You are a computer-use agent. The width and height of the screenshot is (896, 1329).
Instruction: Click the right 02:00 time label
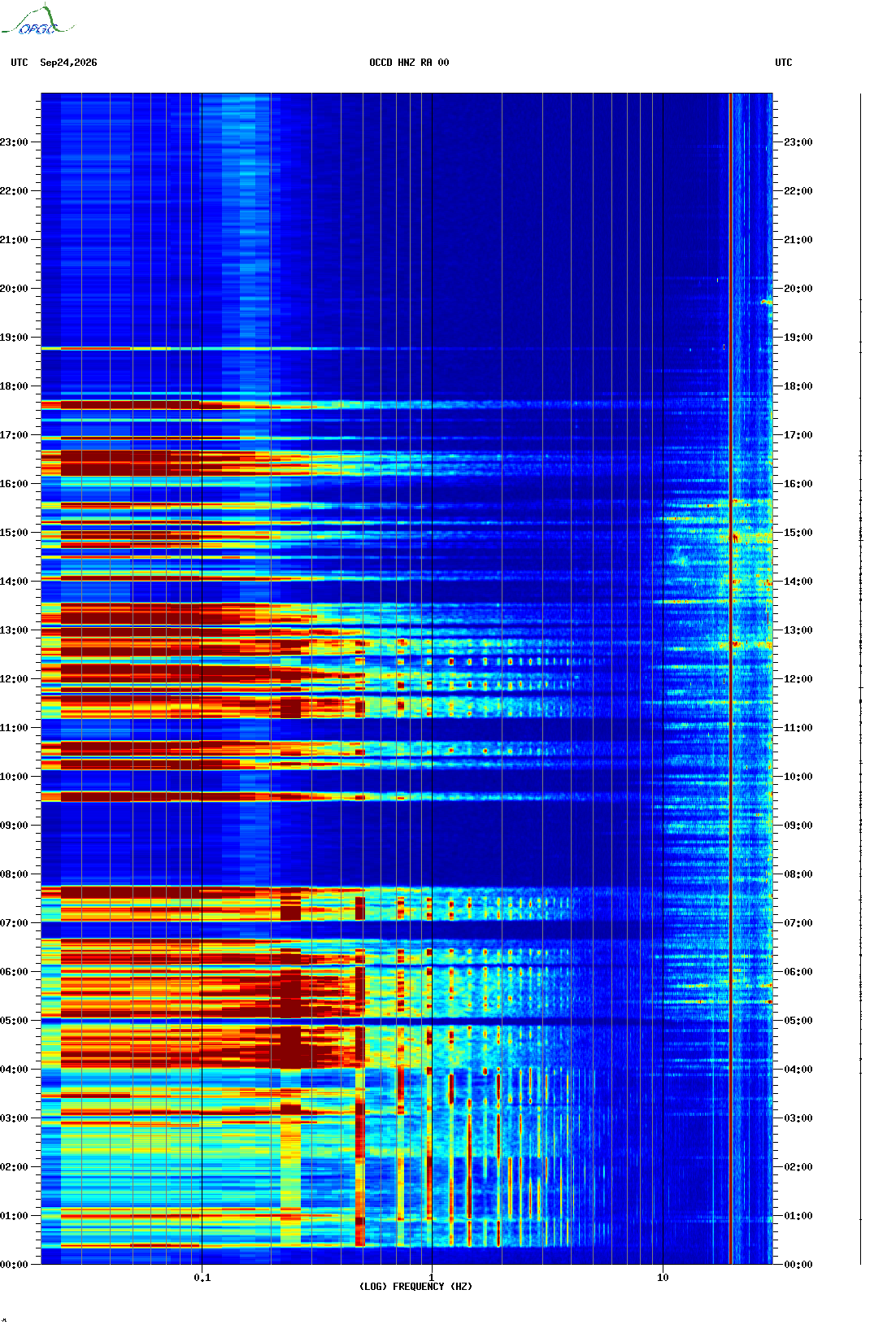(798, 1167)
